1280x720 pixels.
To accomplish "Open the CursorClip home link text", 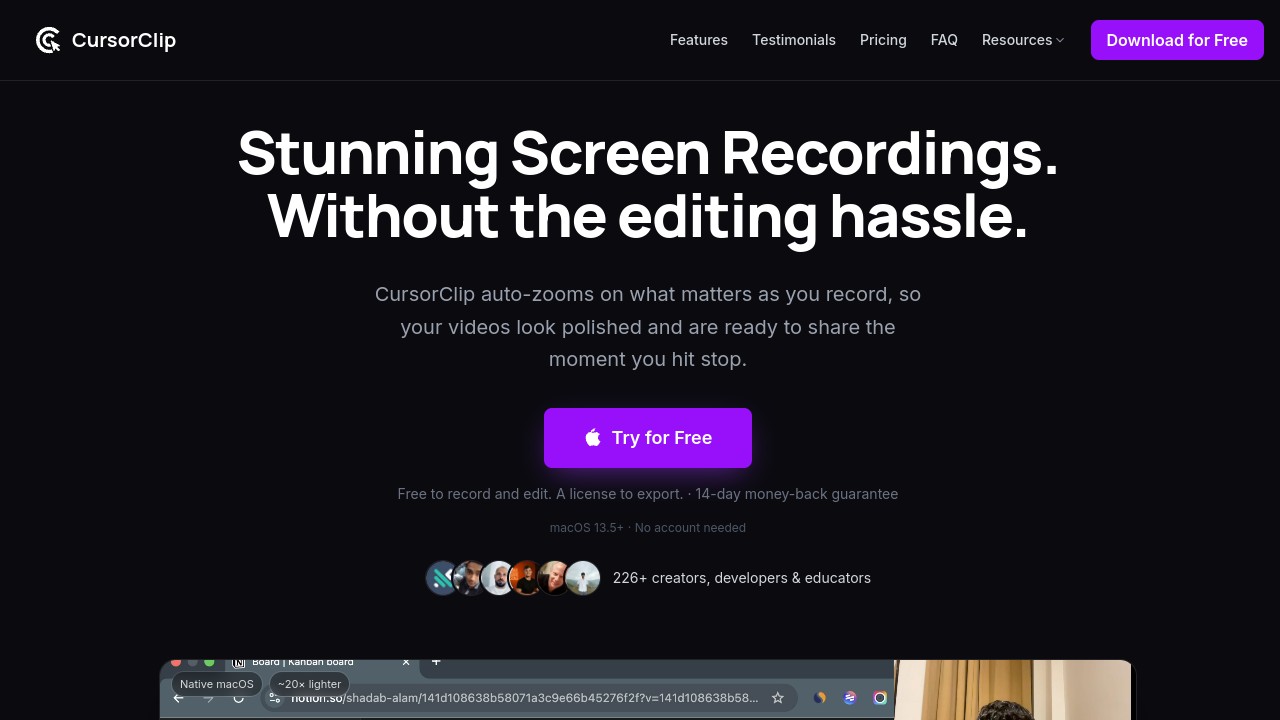I will (x=124, y=40).
